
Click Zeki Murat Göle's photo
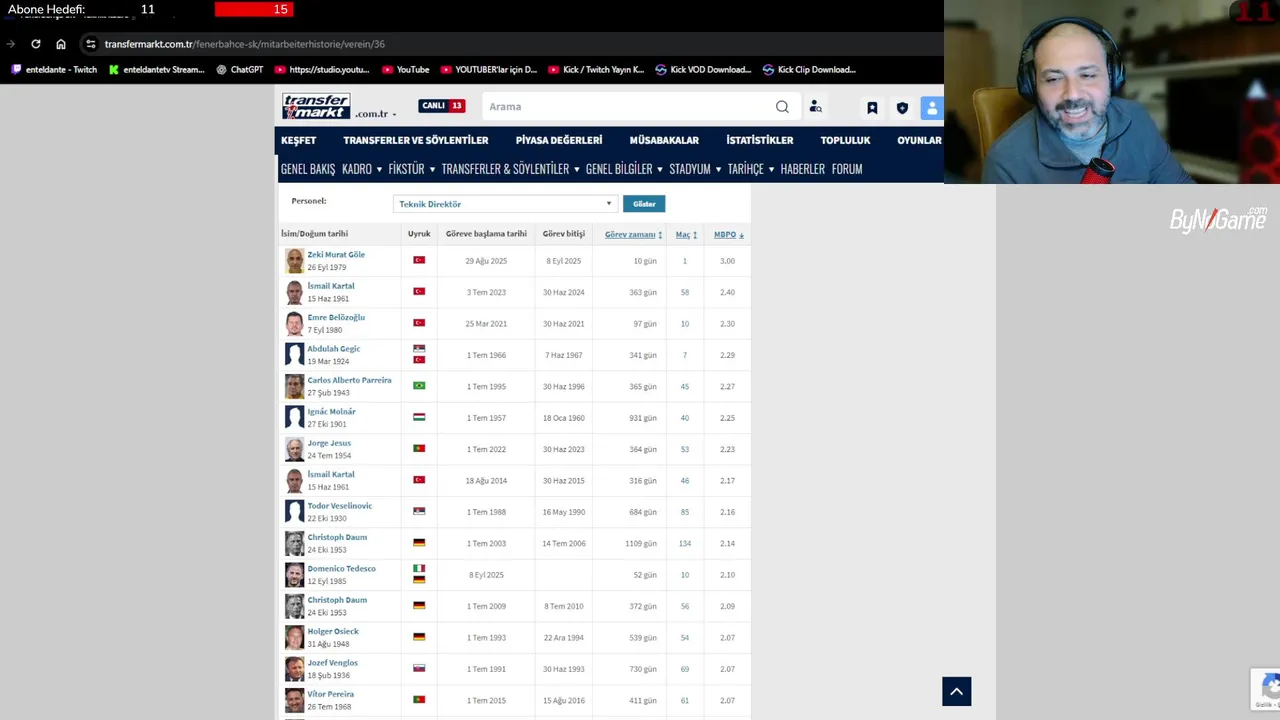[294, 261]
